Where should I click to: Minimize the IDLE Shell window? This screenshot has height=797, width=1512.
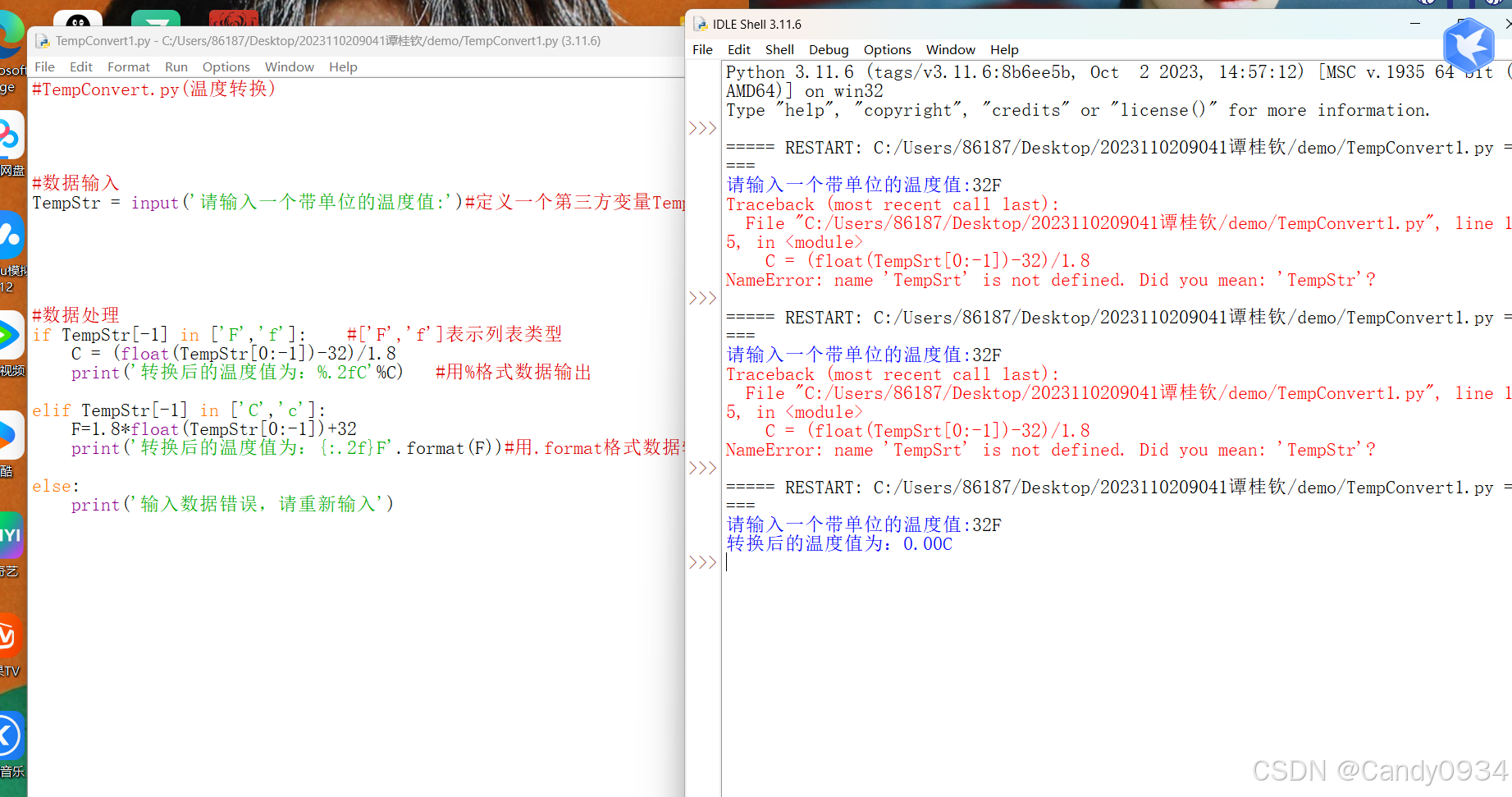tap(1415, 24)
